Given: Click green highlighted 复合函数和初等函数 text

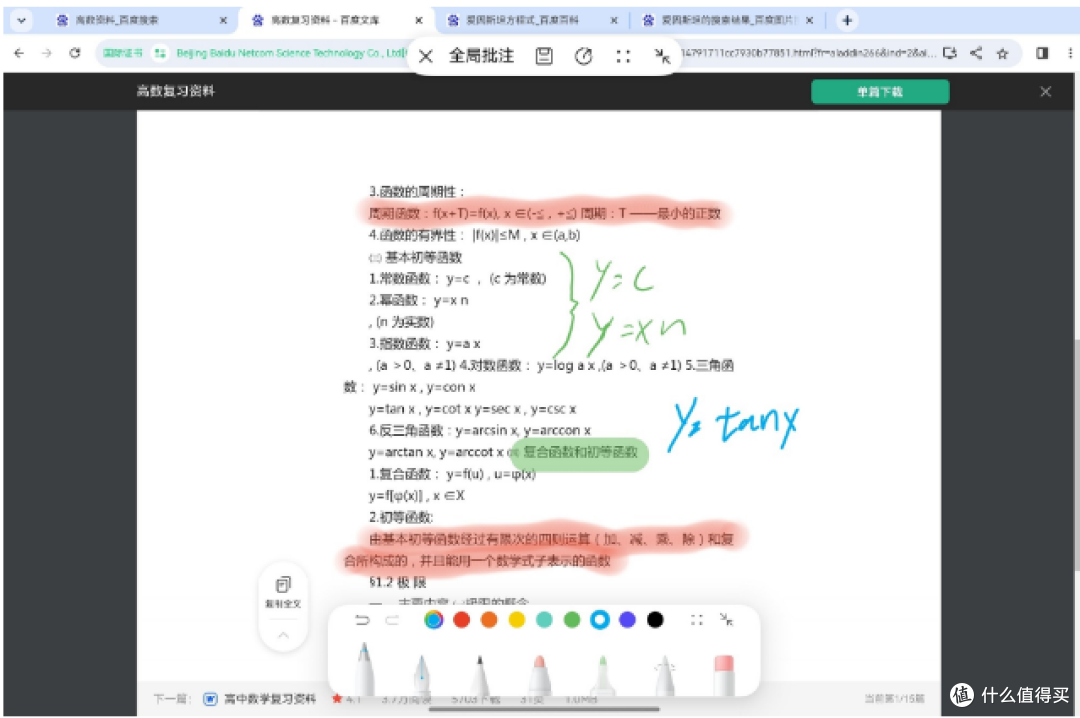Looking at the screenshot, I should pos(581,453).
